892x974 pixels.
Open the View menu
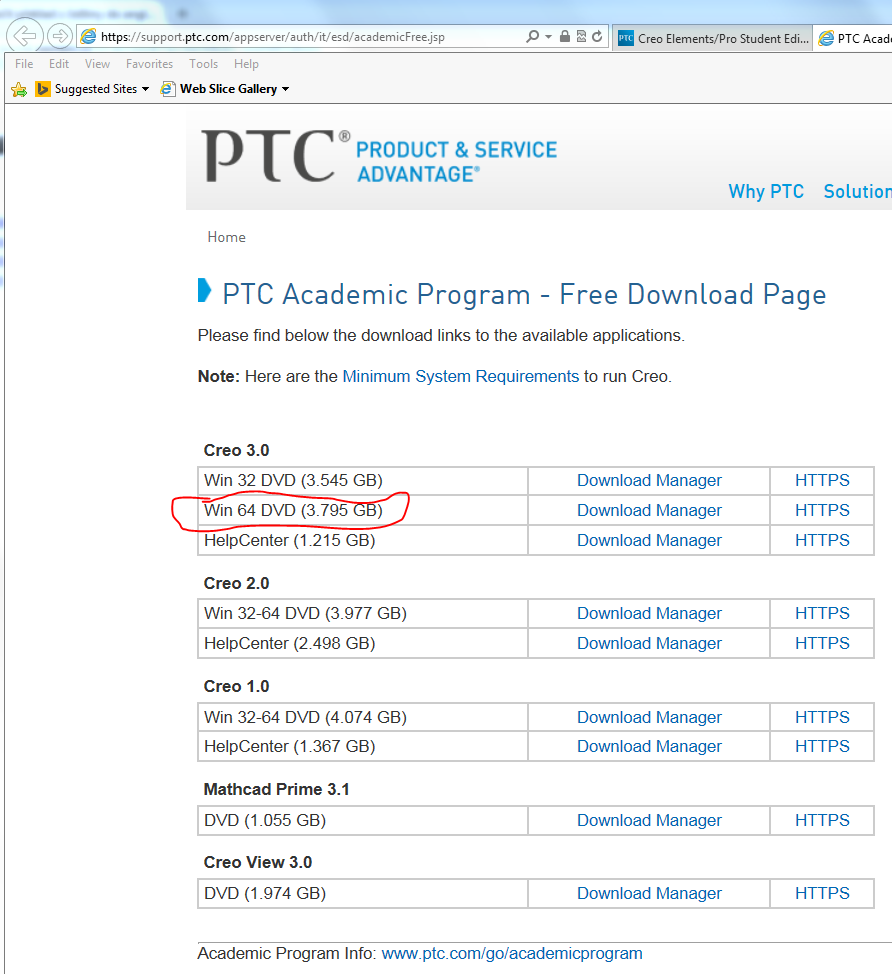coord(98,64)
